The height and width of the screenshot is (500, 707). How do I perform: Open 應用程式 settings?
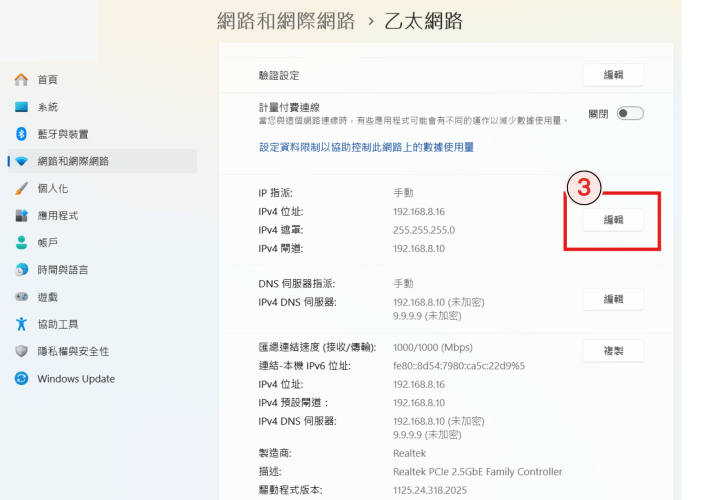pyautogui.click(x=102, y=216)
